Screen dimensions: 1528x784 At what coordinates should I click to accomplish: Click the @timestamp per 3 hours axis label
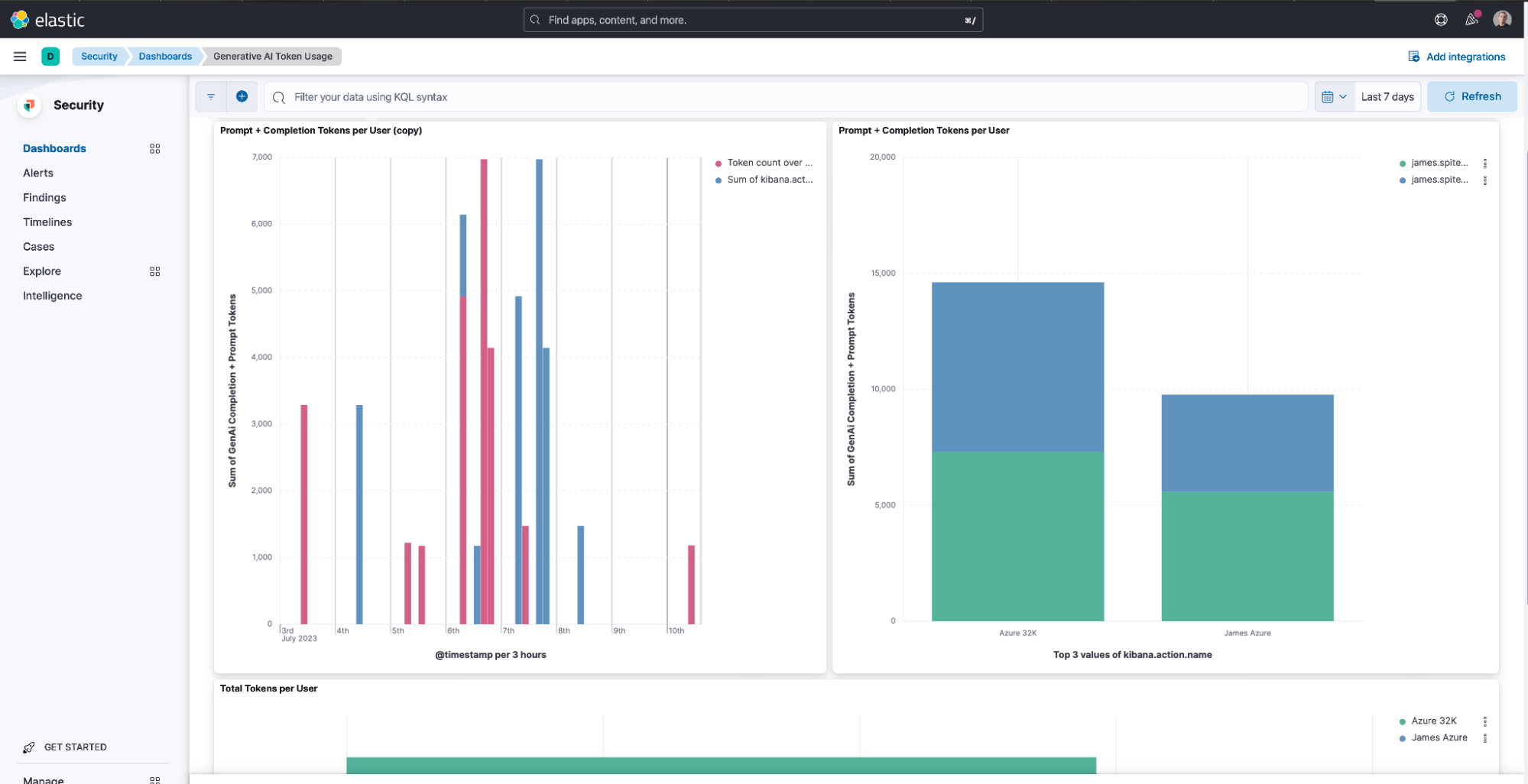[x=491, y=655]
